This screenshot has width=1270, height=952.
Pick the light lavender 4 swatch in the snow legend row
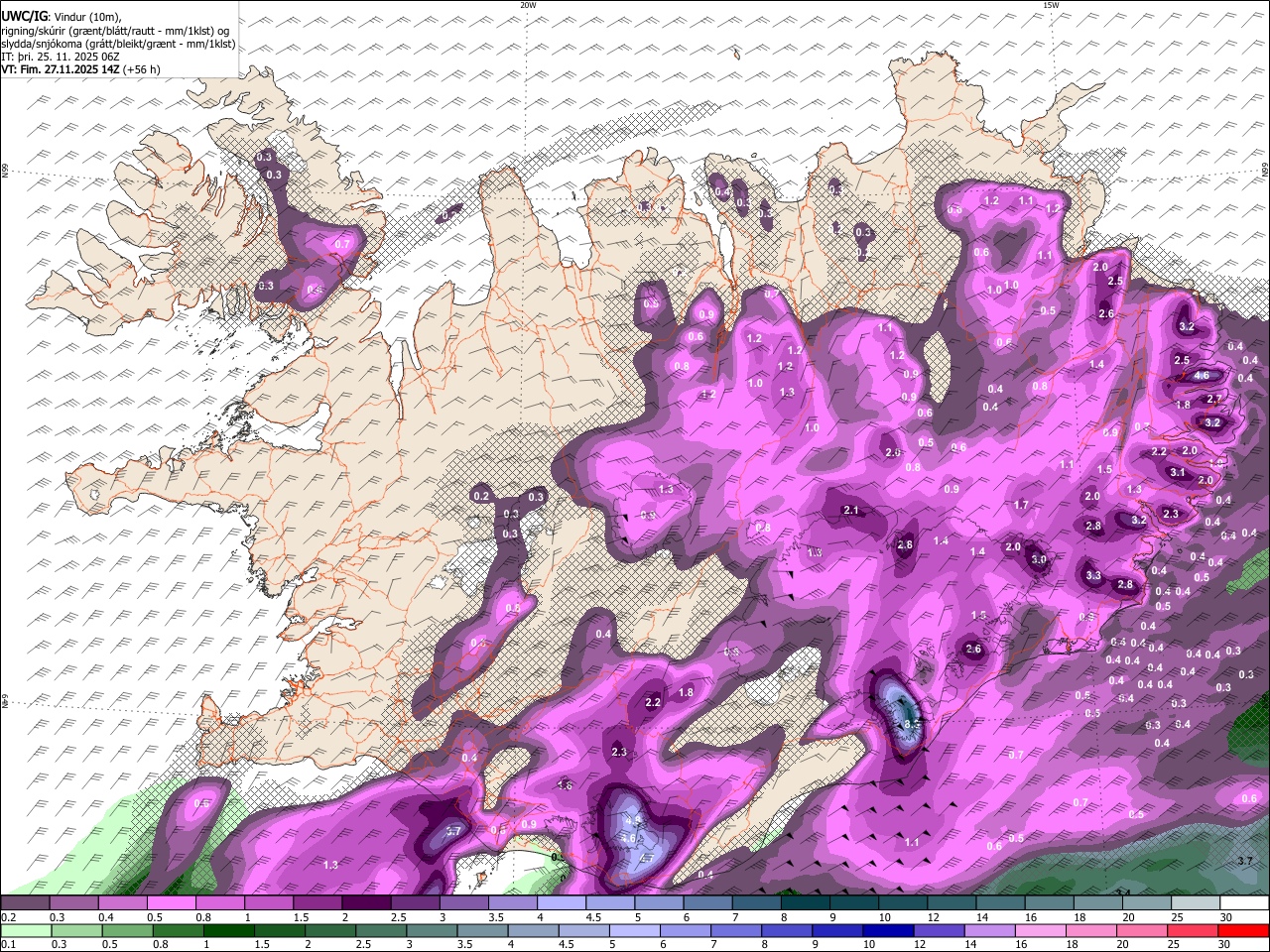click(562, 902)
